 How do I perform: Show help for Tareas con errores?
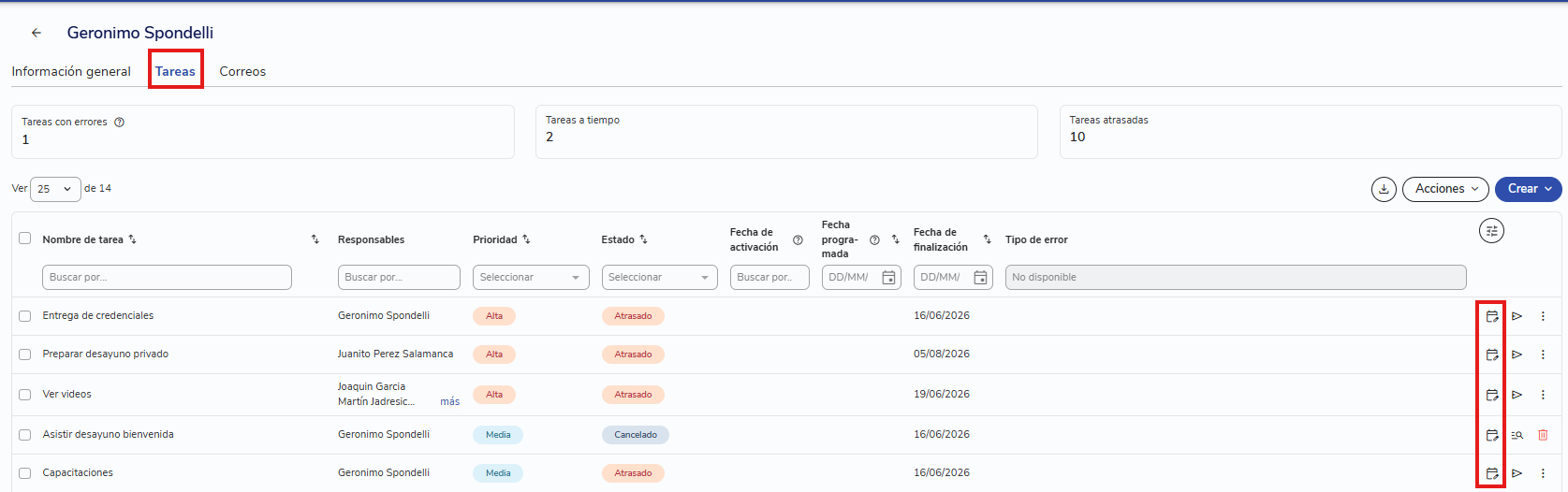click(x=119, y=122)
